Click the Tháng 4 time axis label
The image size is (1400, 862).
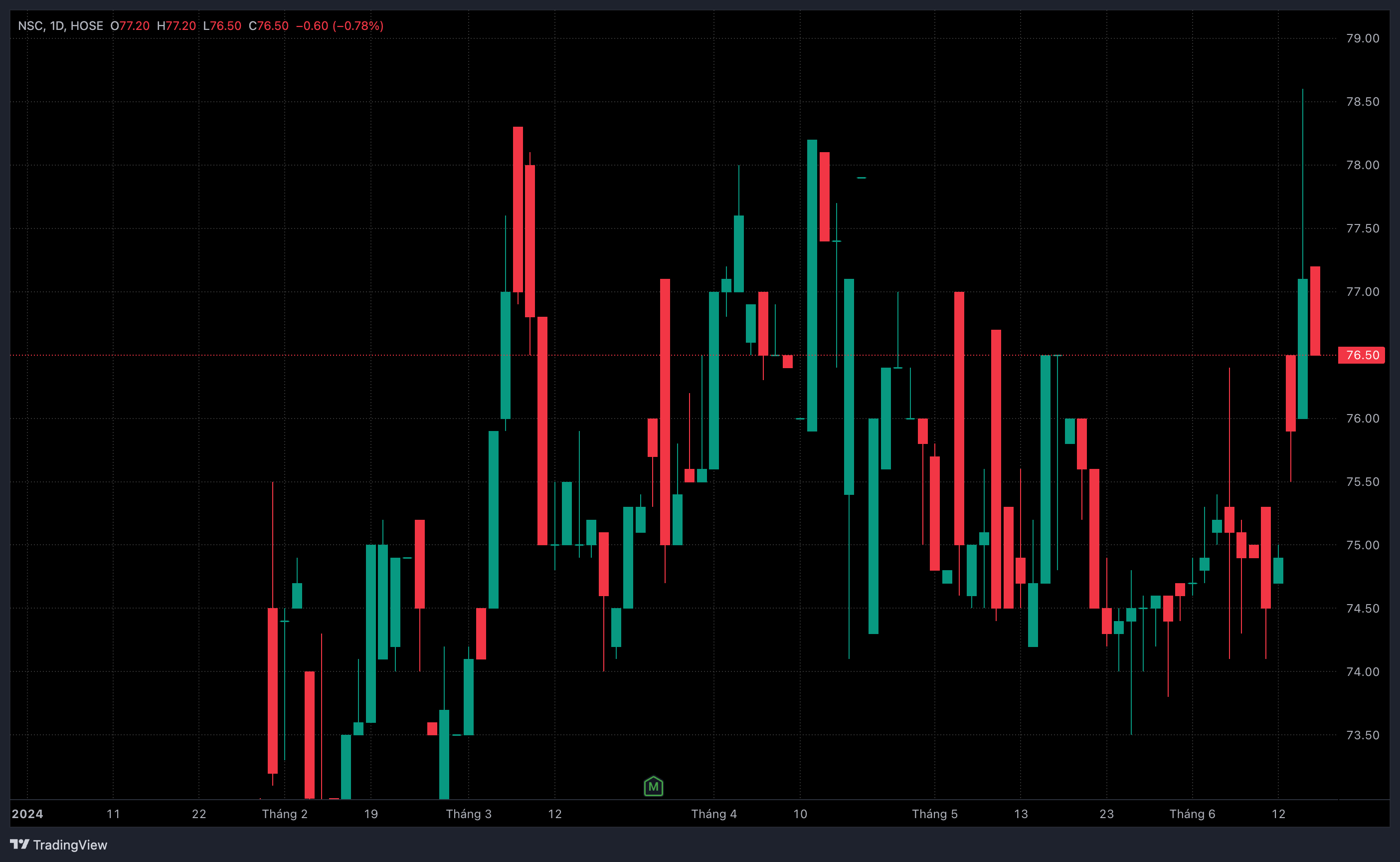(x=713, y=814)
